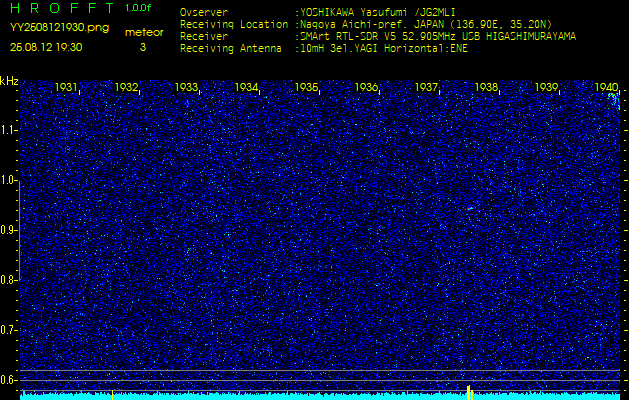Viewport: 629px width, 400px height.
Task: Click the 0.7 kHz frequency label
Action: tap(8, 330)
